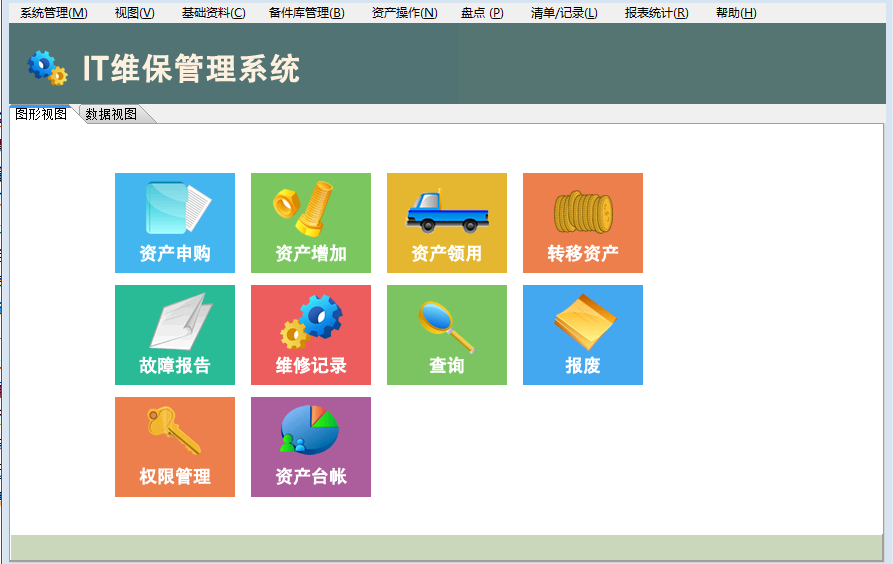Open 资产领用 blue truck tile

(x=447, y=223)
